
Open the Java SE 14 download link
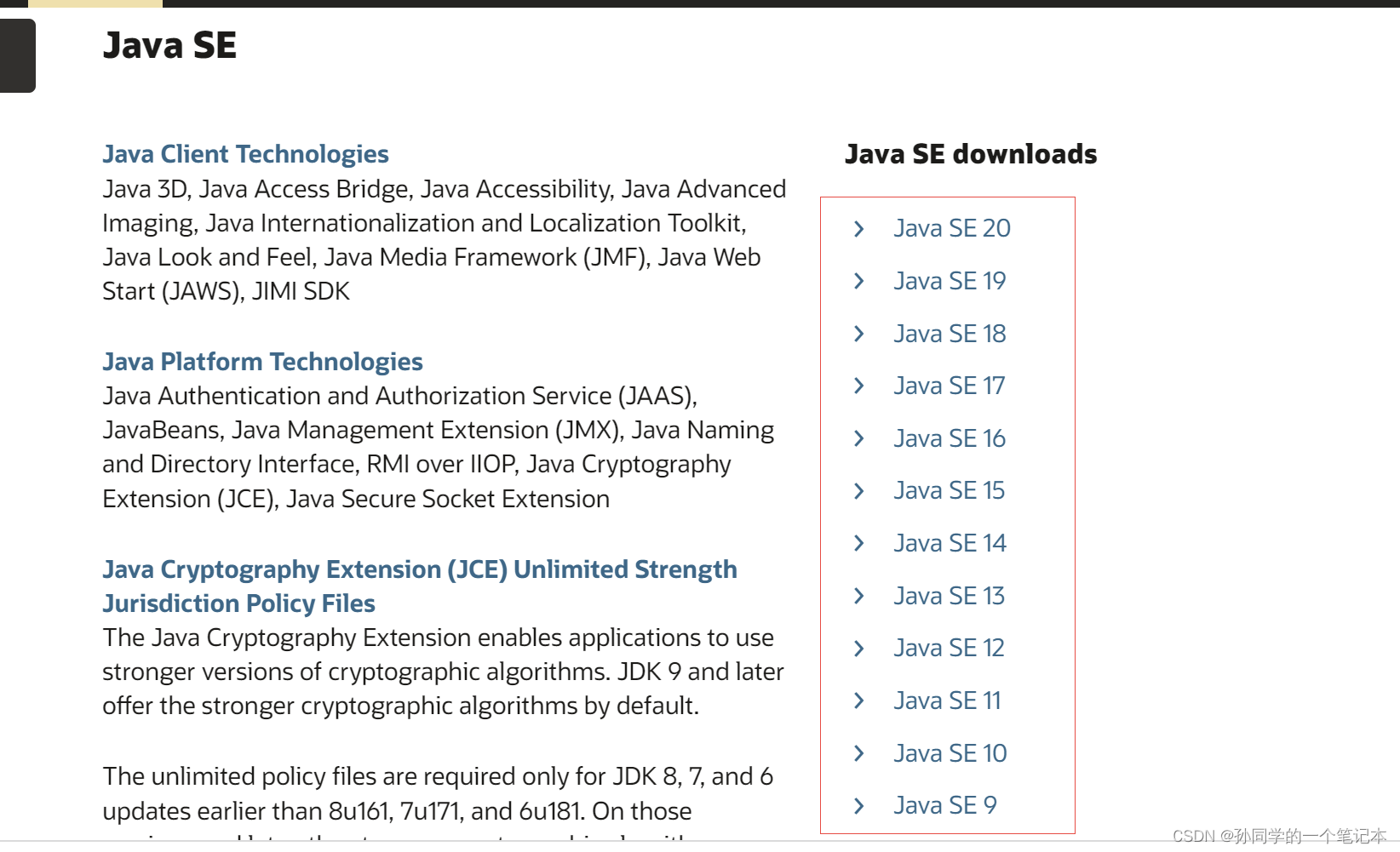point(950,543)
